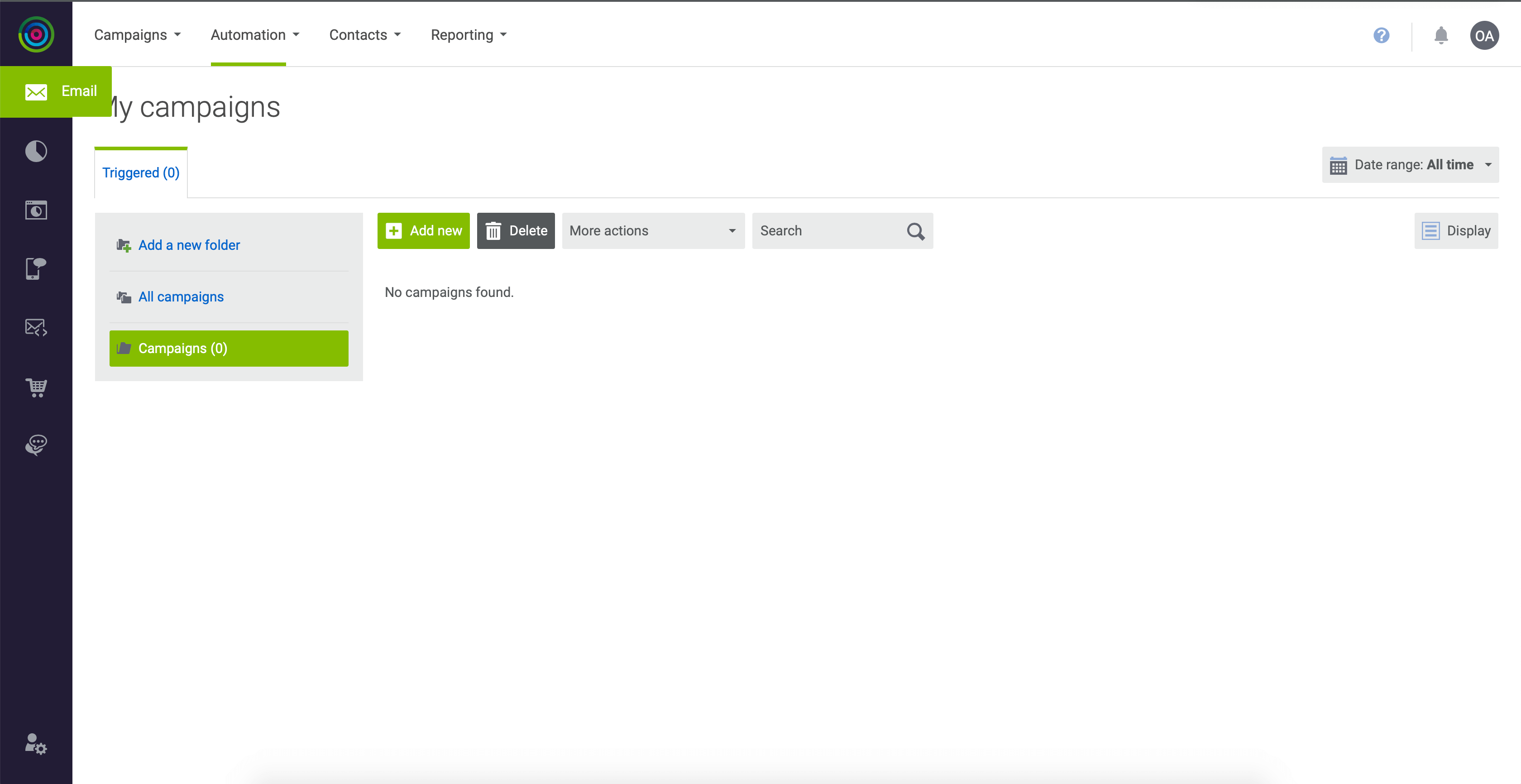1521x784 pixels.
Task: Open the OA account avatar menu
Action: [x=1484, y=35]
